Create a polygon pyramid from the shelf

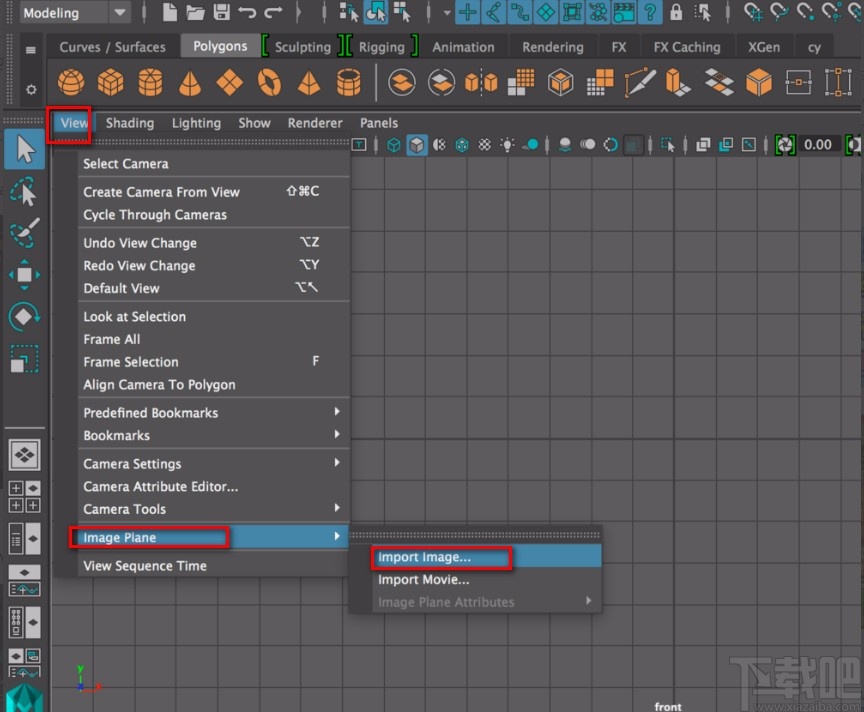[x=309, y=83]
